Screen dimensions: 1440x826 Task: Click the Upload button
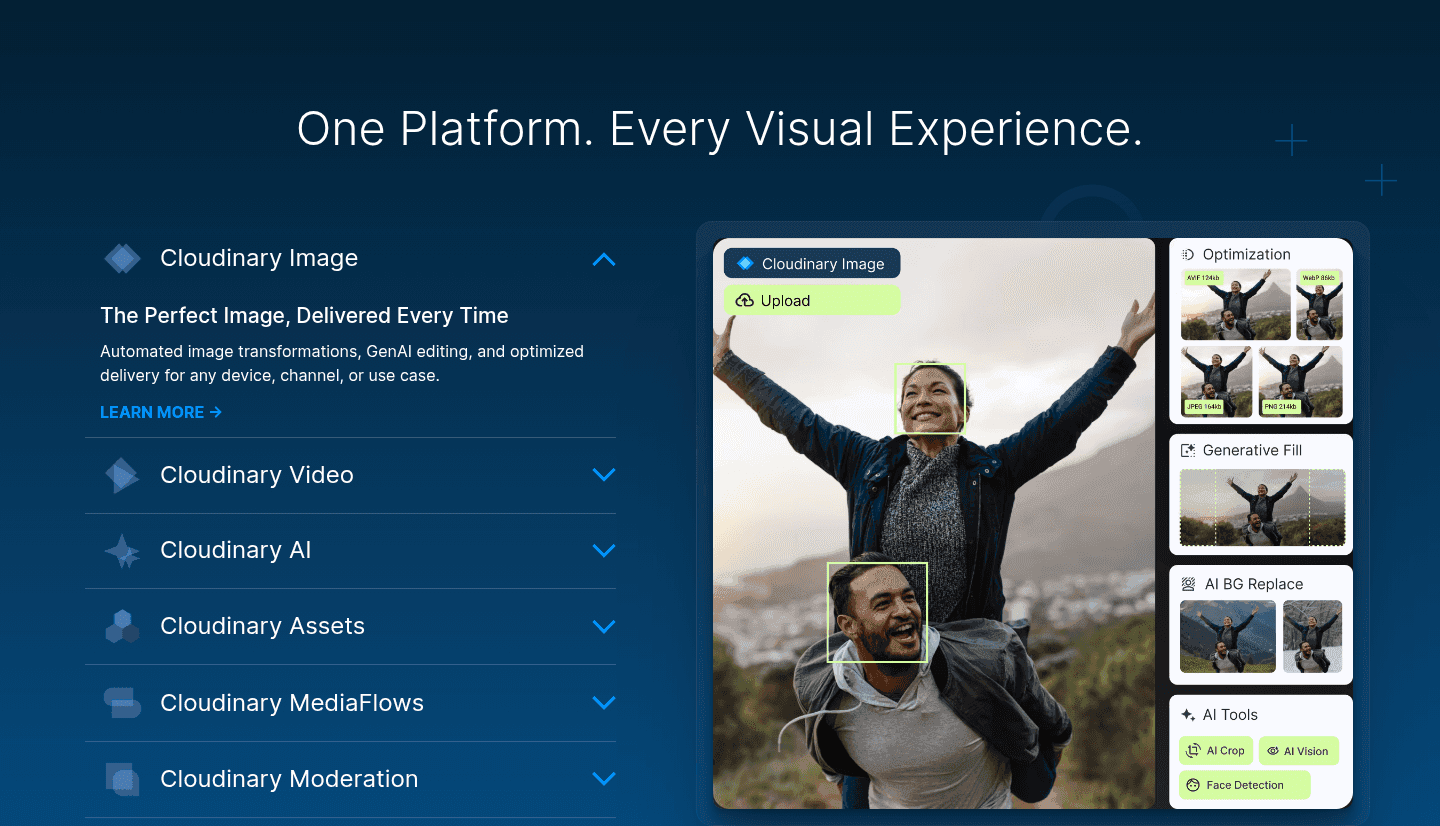(x=812, y=300)
